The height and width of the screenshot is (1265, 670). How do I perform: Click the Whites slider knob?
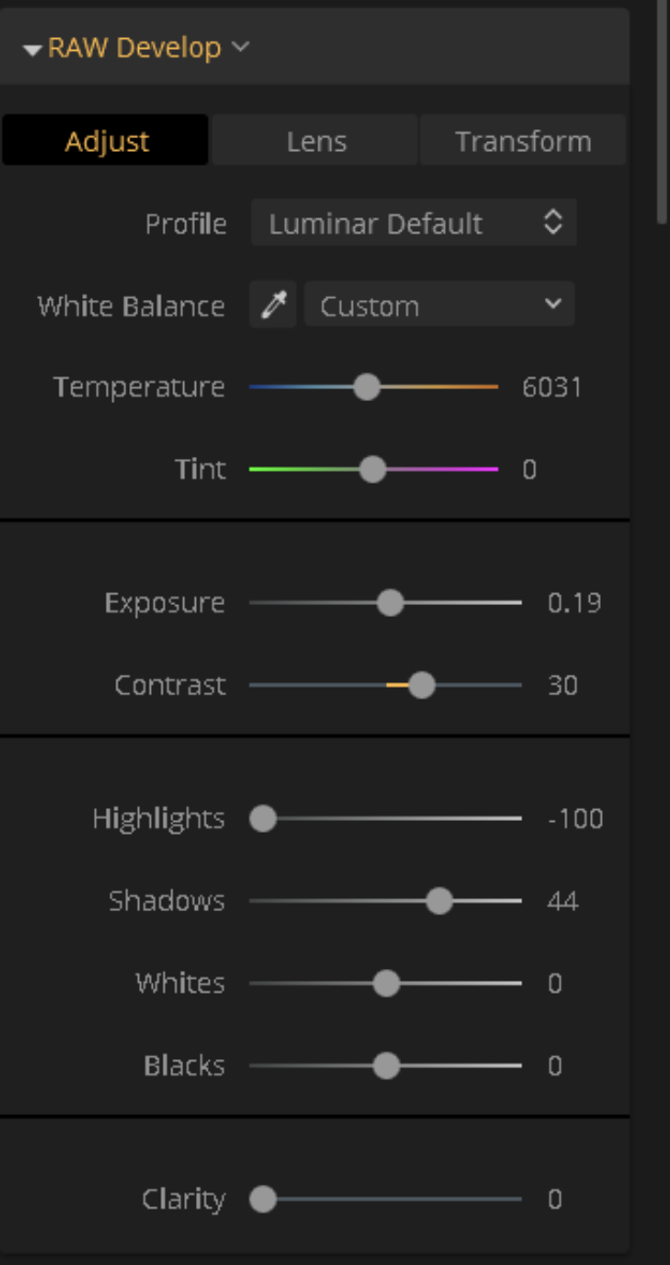[x=386, y=983]
